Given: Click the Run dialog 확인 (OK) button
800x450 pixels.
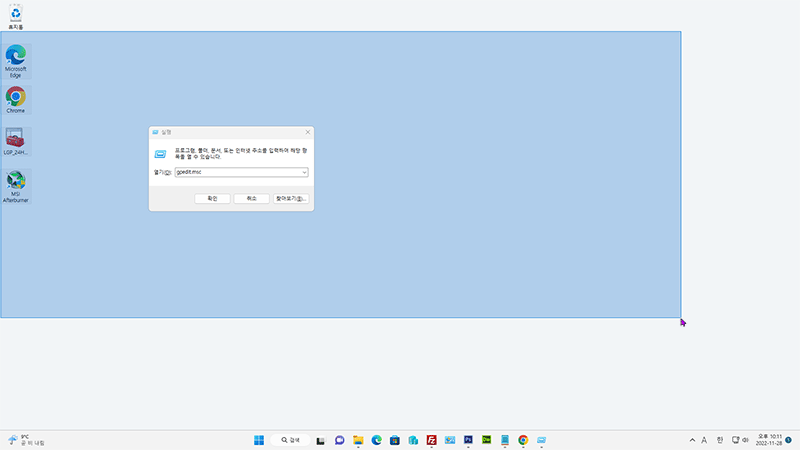Looking at the screenshot, I should [x=212, y=198].
